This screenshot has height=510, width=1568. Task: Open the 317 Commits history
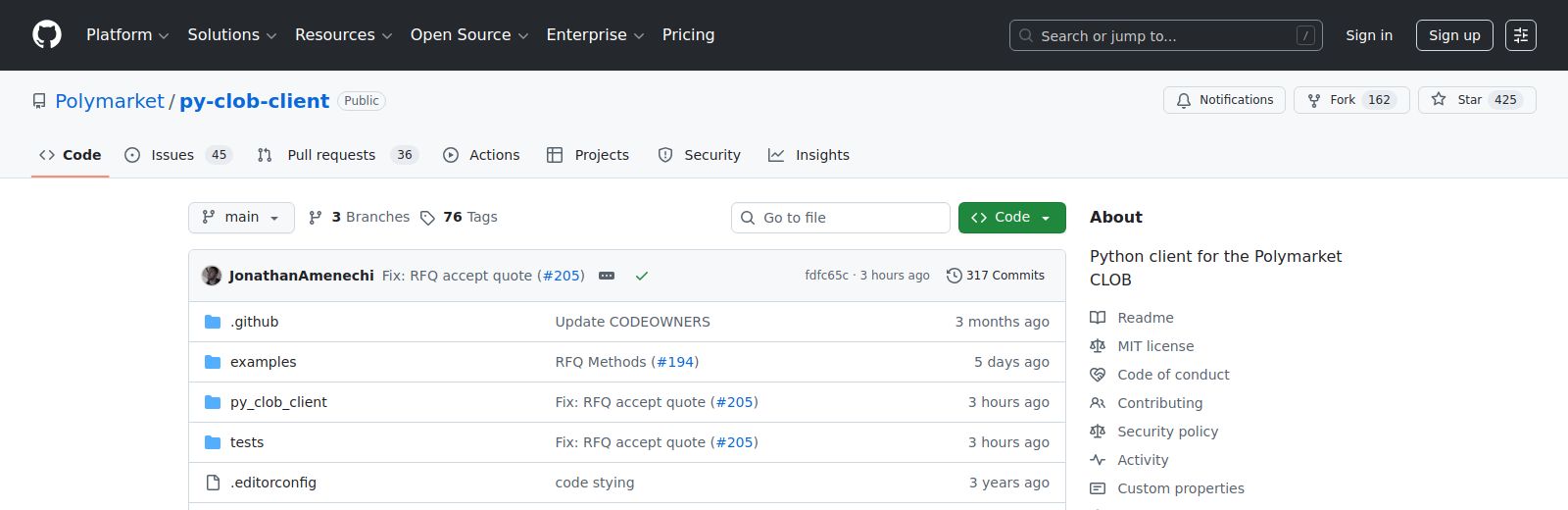coord(996,276)
